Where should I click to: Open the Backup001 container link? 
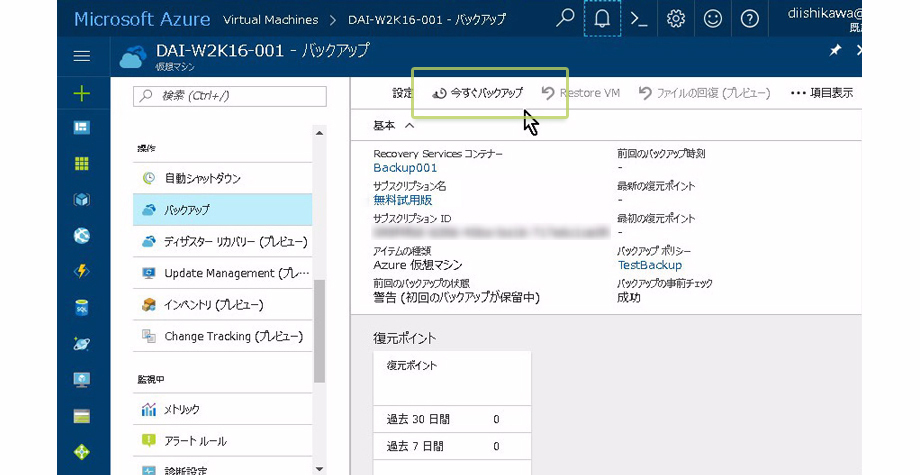pos(405,168)
